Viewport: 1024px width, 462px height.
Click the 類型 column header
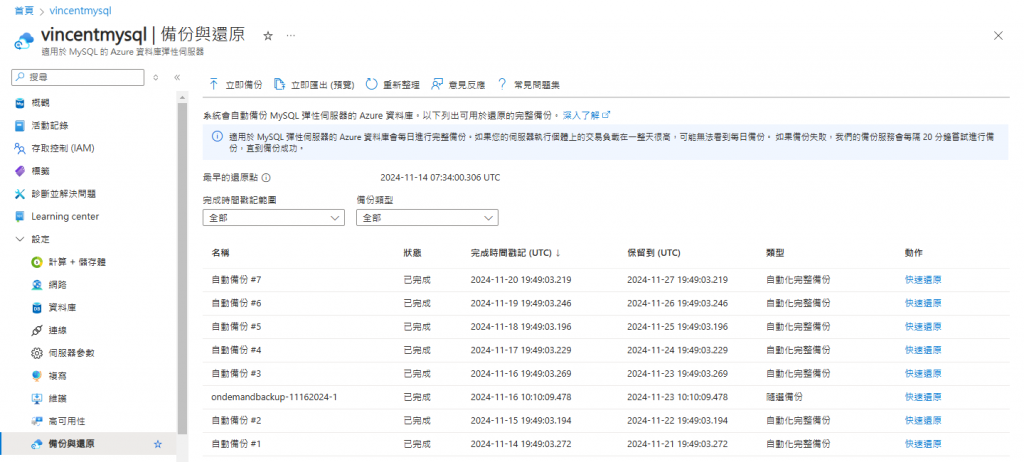775,253
